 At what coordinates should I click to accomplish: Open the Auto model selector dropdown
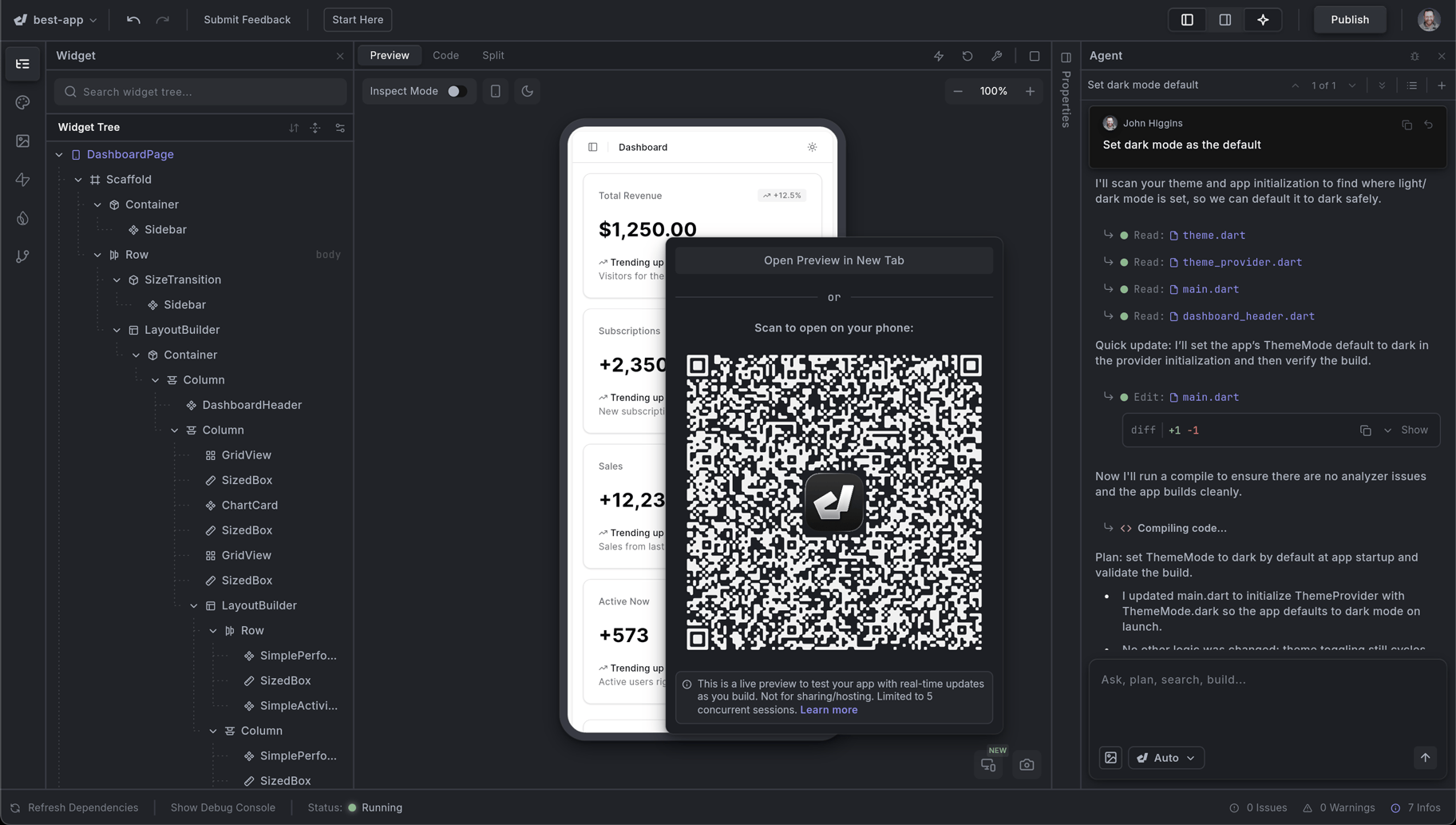coord(1165,757)
